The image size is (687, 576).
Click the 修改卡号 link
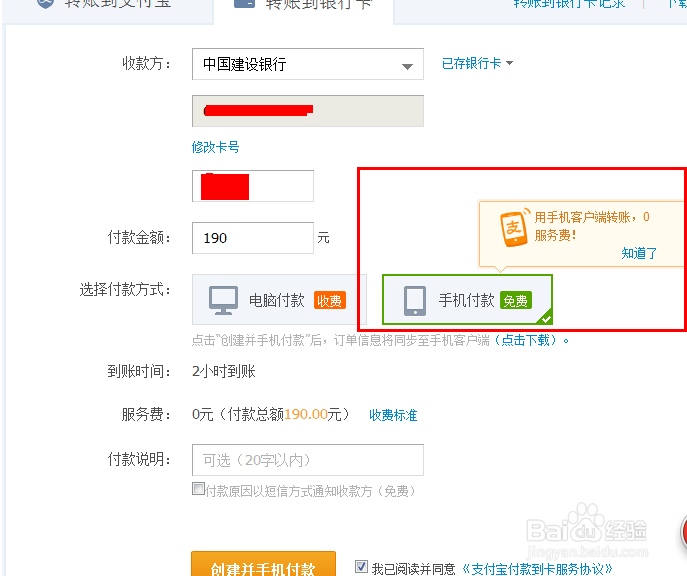(x=215, y=147)
